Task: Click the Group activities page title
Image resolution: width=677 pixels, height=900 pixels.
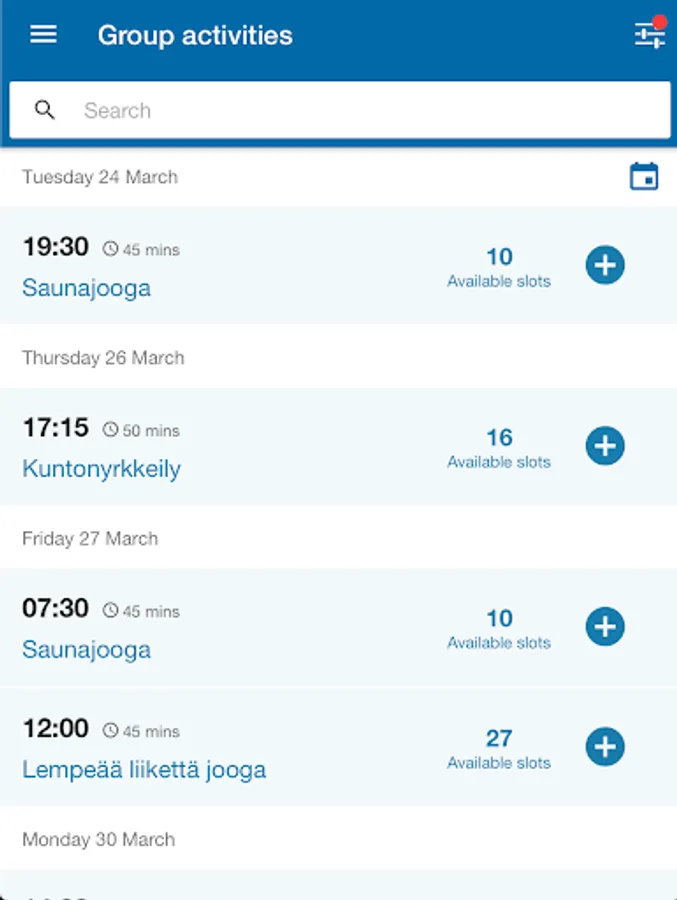Action: click(195, 35)
